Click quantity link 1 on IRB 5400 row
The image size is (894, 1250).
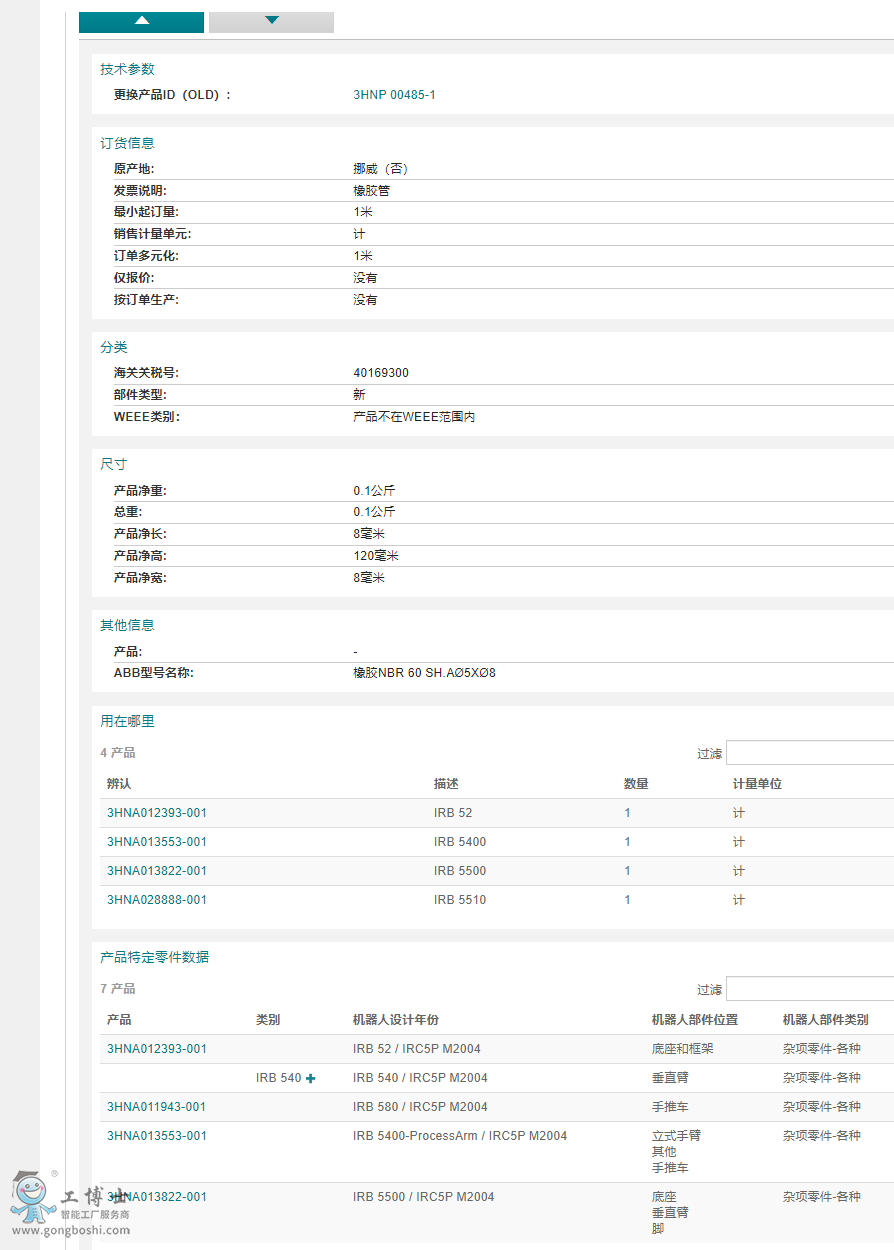pos(627,842)
